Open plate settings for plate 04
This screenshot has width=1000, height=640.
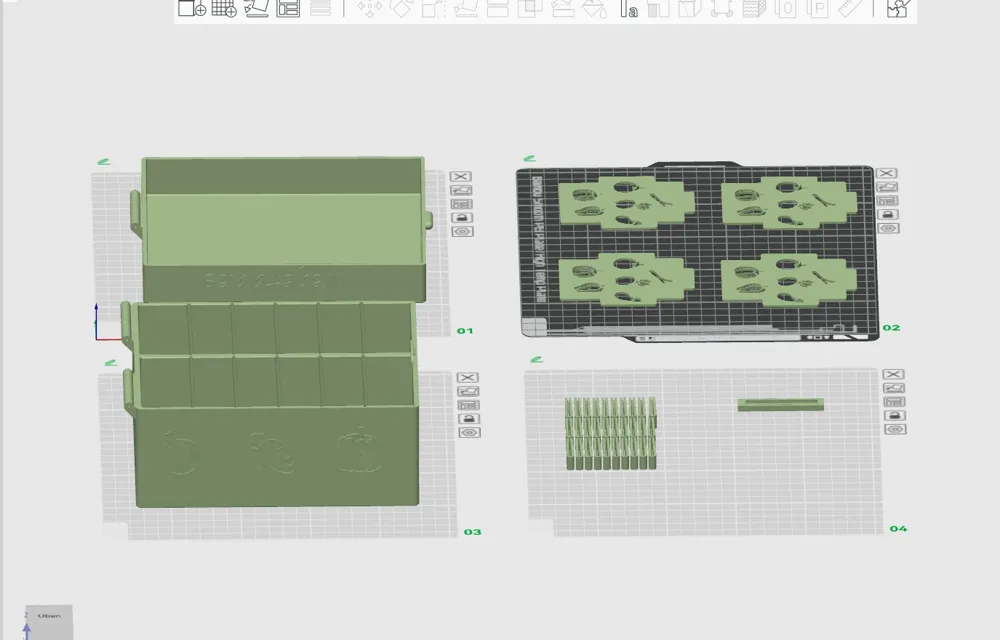click(895, 429)
